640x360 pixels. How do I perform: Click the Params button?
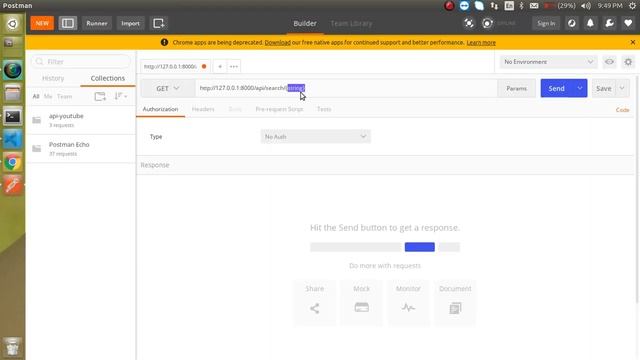click(x=516, y=88)
